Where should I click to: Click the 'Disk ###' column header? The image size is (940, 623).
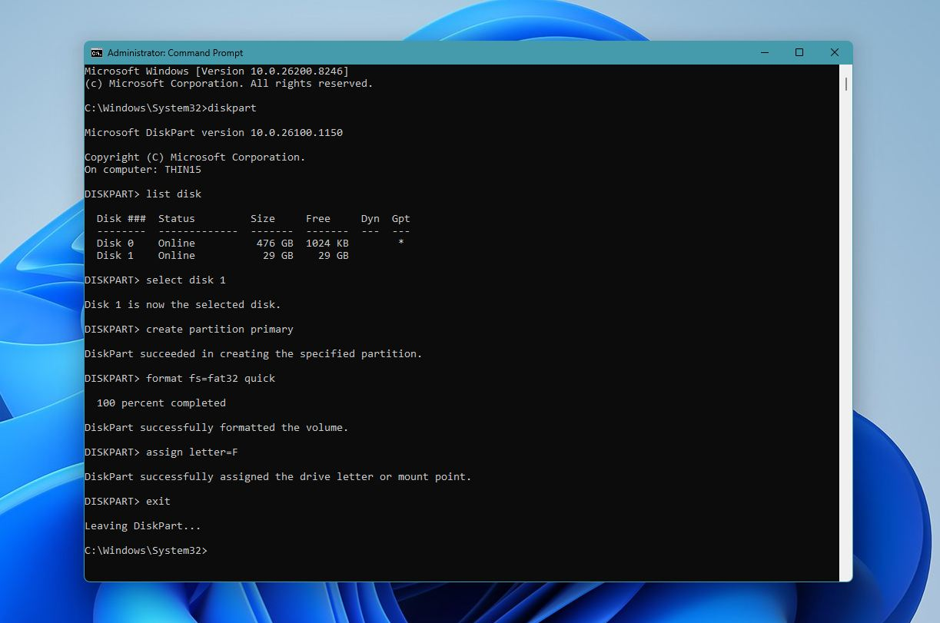pos(121,219)
